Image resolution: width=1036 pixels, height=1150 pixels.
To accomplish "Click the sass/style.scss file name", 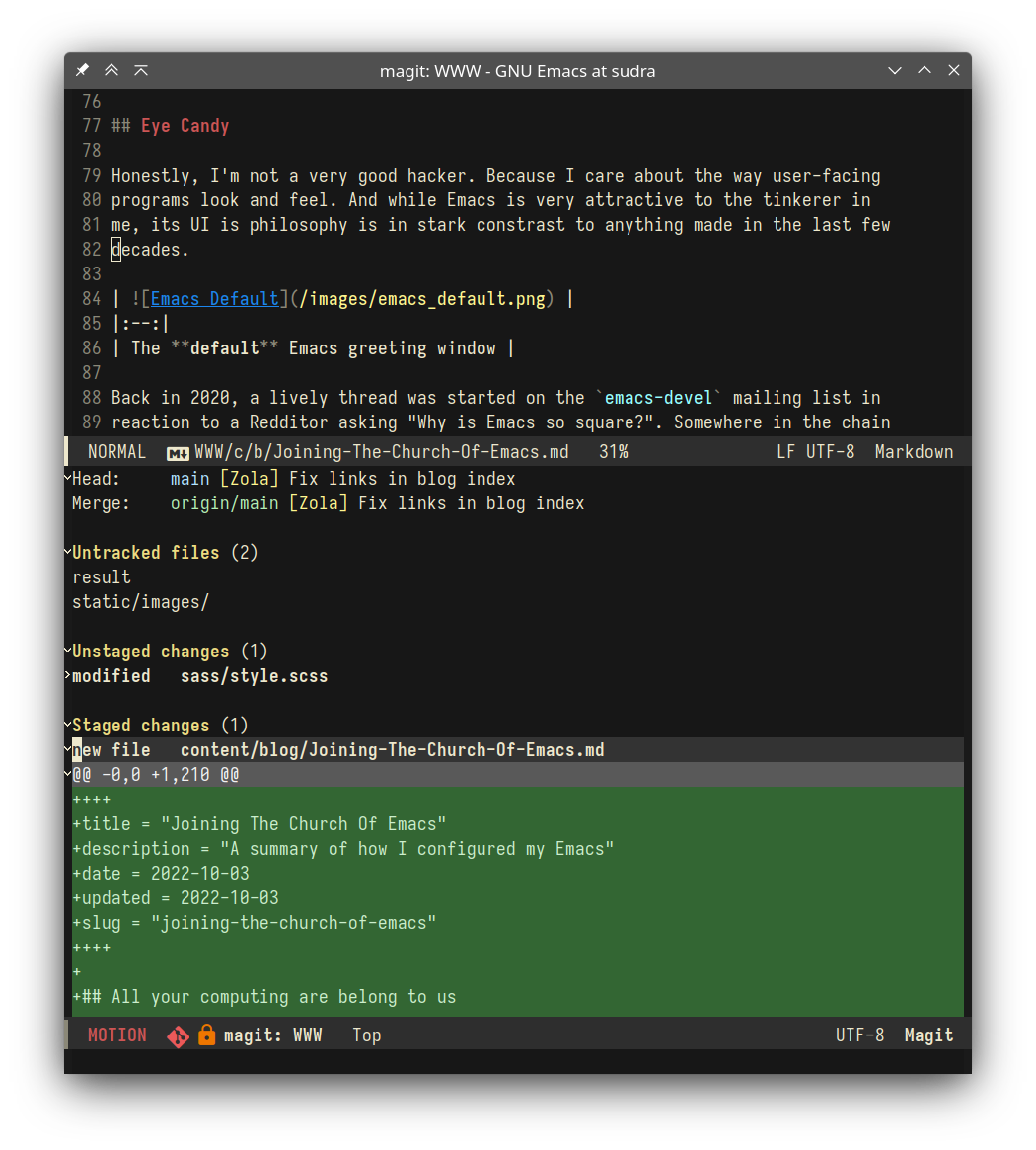I will (254, 676).
